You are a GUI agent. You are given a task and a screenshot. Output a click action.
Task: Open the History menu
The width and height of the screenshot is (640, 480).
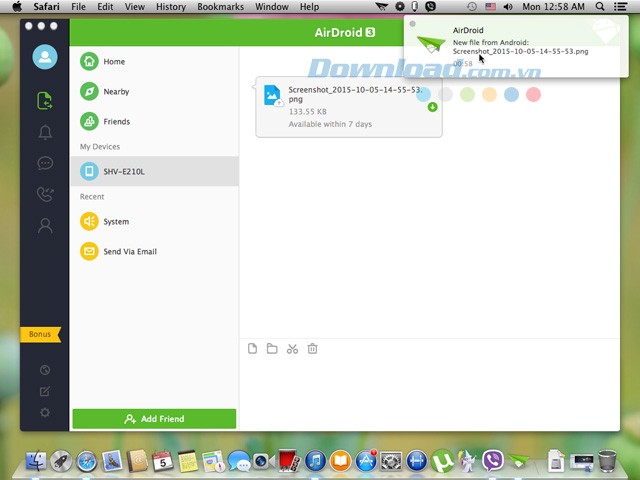pos(171,7)
